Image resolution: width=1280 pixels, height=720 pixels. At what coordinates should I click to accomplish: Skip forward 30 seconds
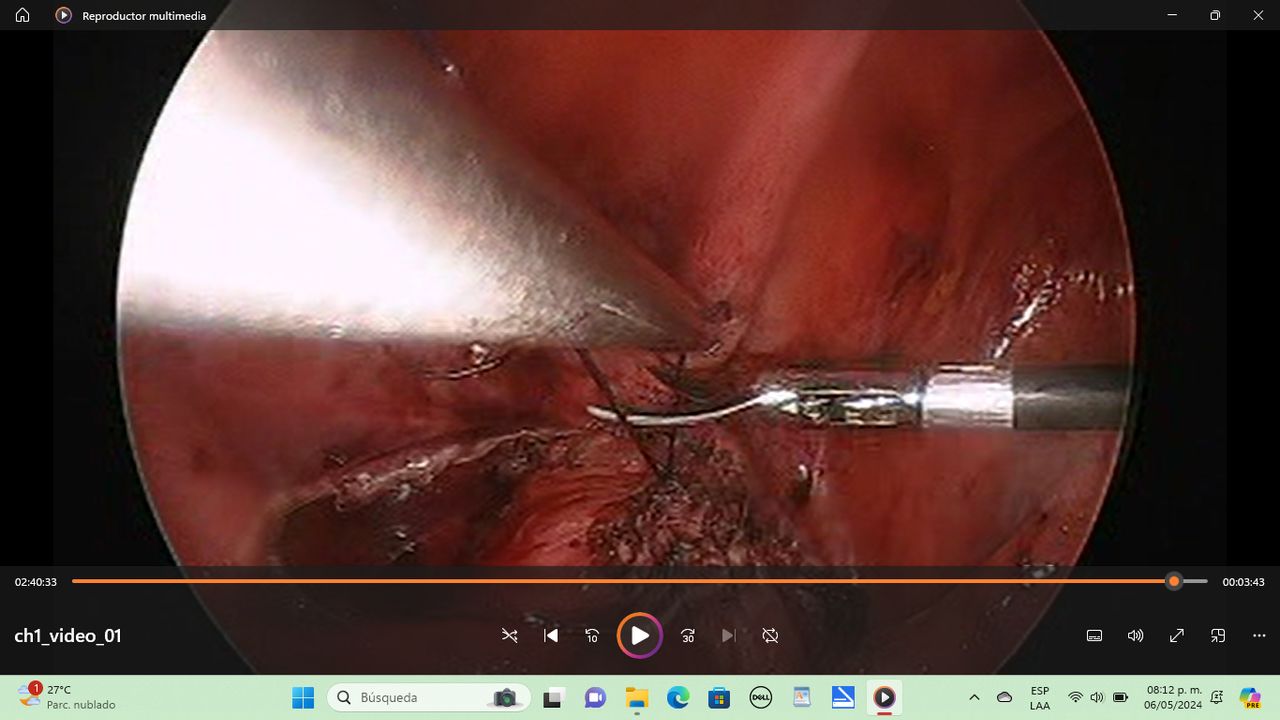pyautogui.click(x=688, y=636)
